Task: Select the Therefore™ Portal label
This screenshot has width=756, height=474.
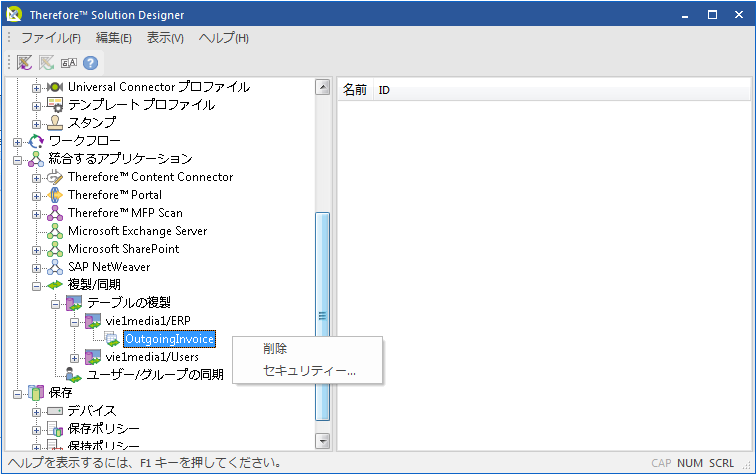Action: tap(115, 195)
